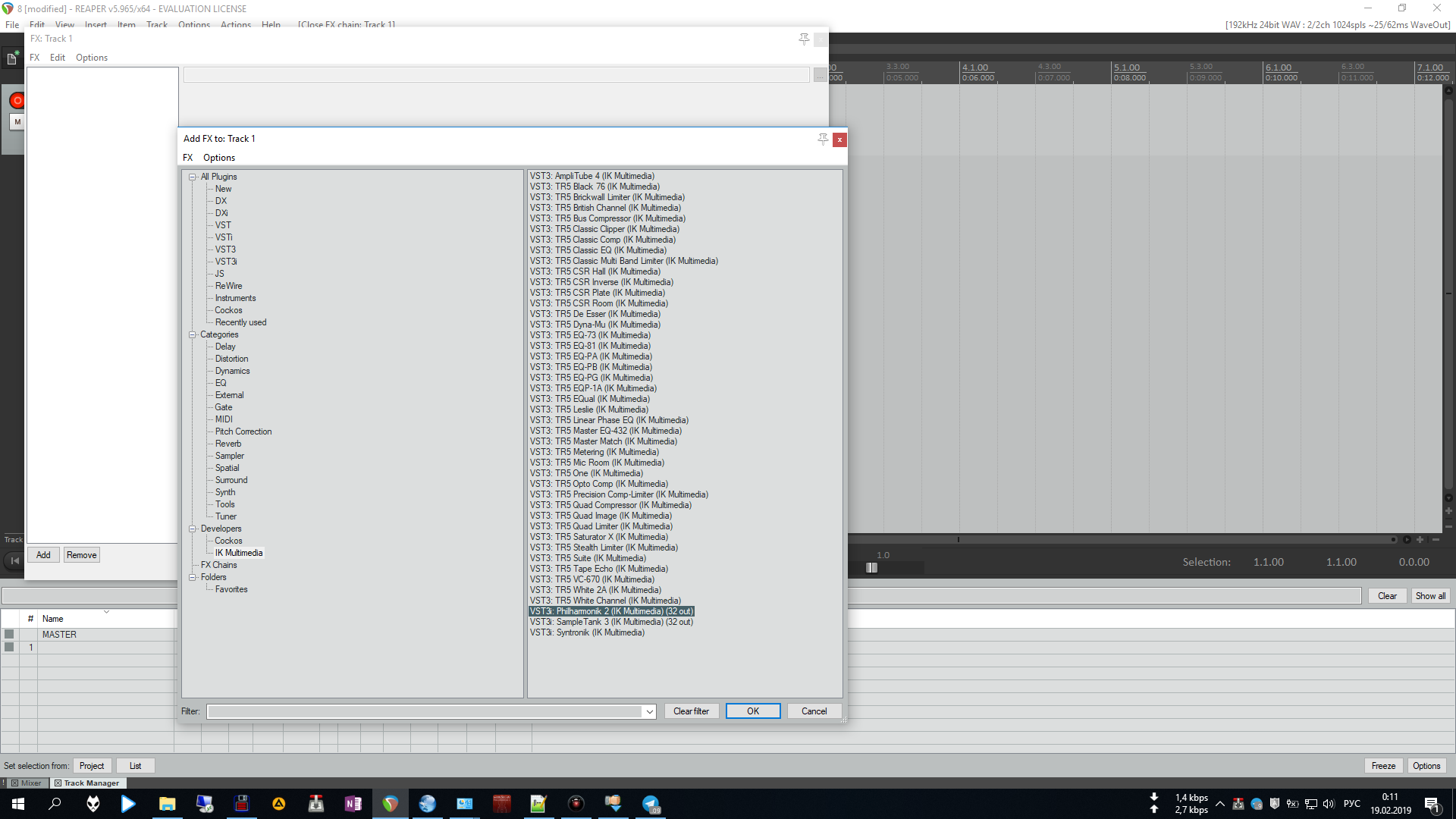This screenshot has width=1456, height=819.
Task: Pin the Add FX dialog window
Action: click(823, 140)
